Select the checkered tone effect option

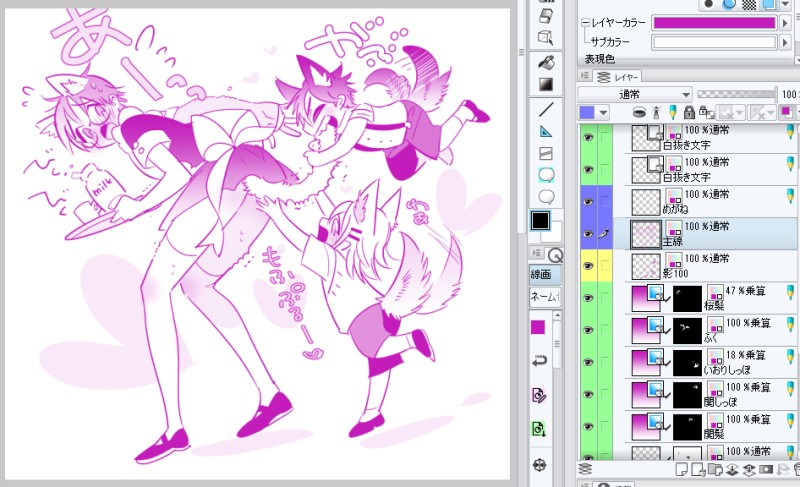(x=749, y=4)
